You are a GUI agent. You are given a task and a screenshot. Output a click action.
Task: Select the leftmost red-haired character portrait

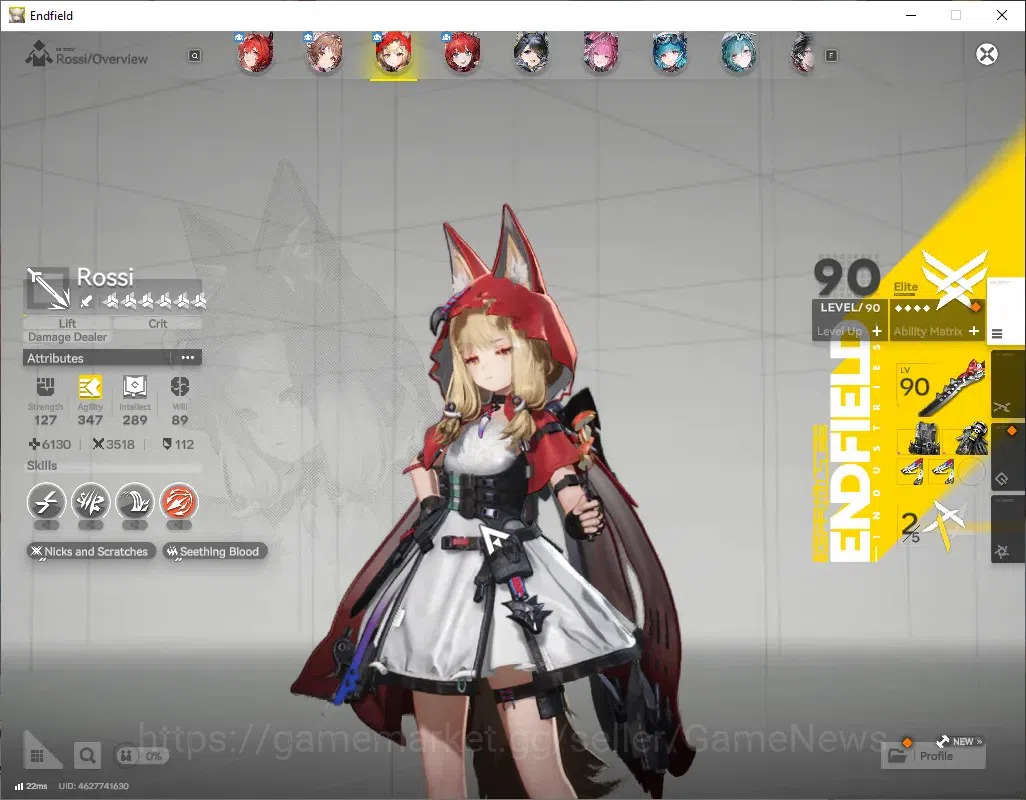tap(255, 54)
